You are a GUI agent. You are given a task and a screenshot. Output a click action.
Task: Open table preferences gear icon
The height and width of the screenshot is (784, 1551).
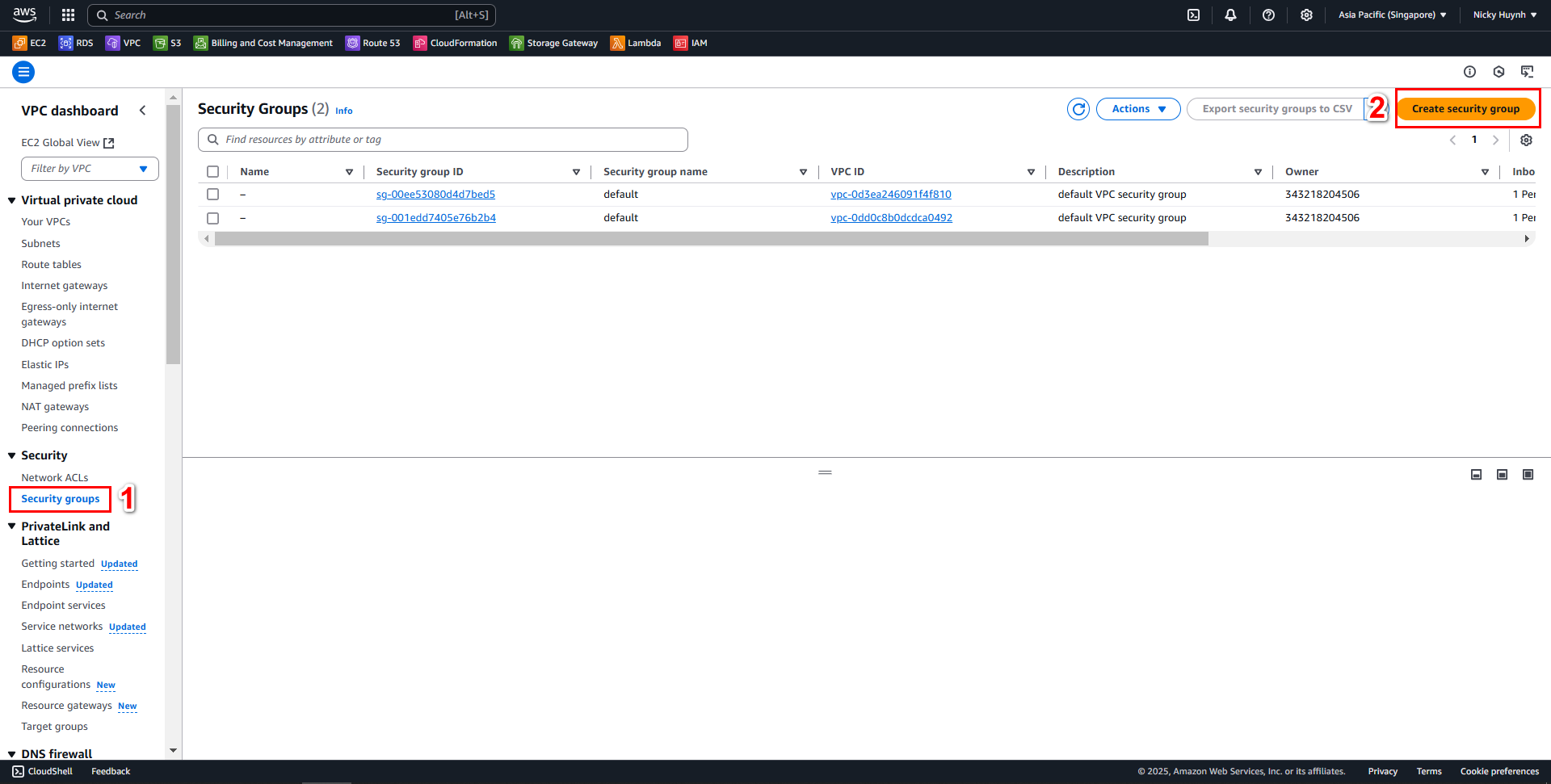click(1526, 140)
